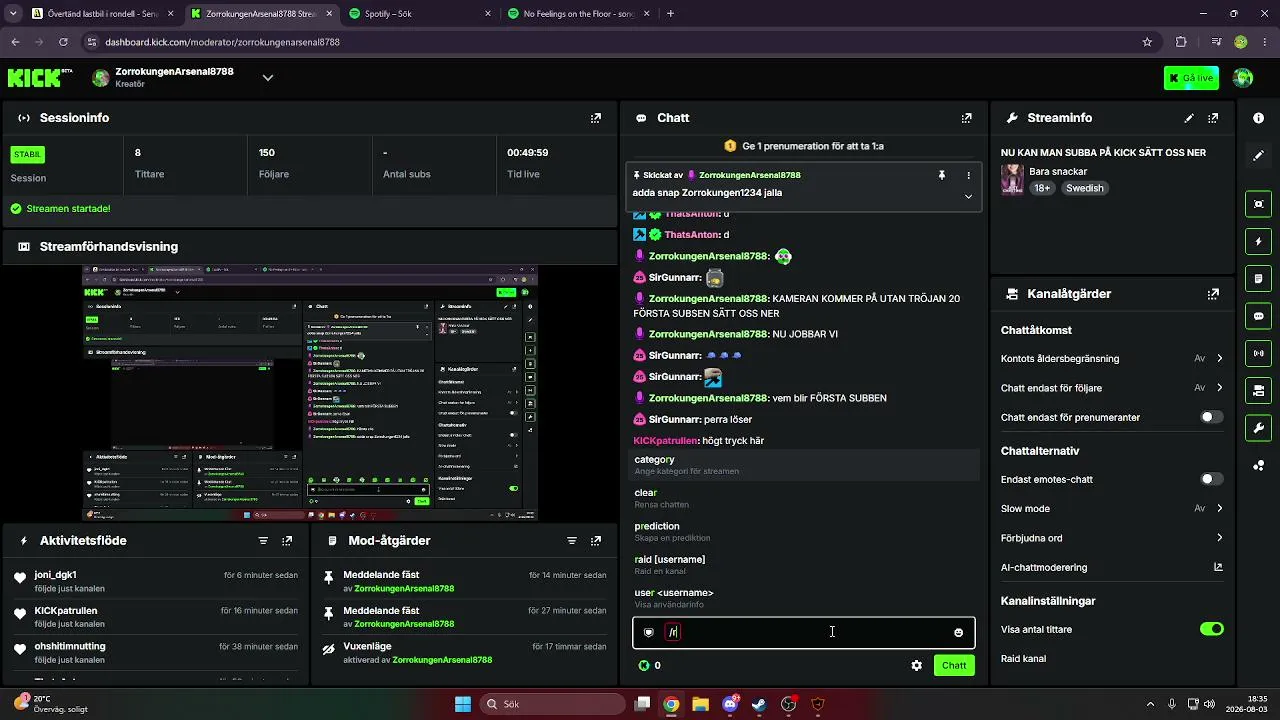Open AI-chattmoderering external link

point(1218,567)
